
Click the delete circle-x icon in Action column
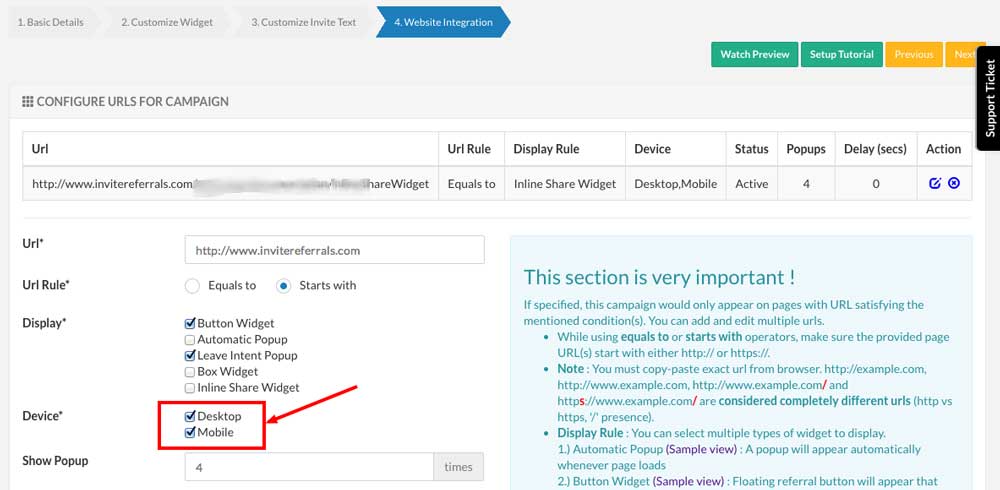(954, 183)
